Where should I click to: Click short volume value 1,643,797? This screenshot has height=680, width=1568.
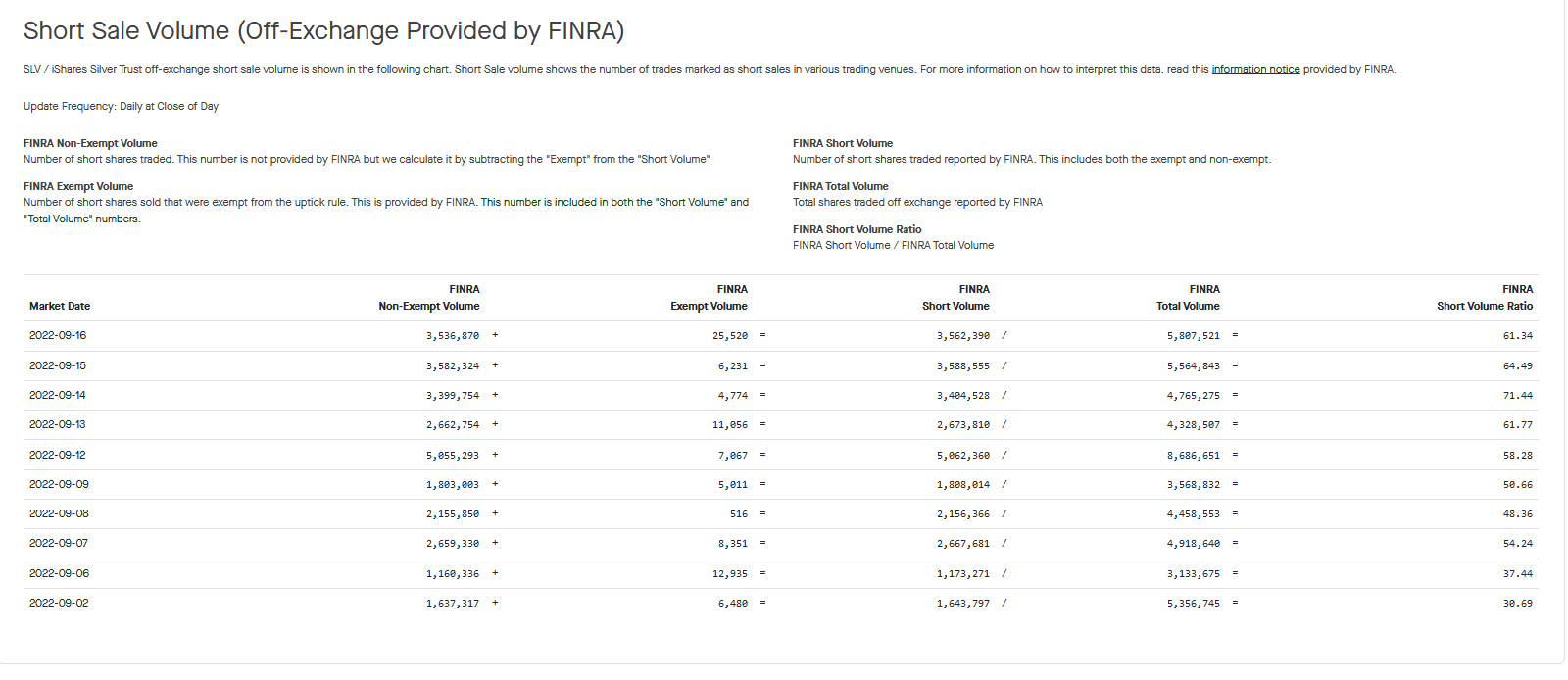pos(963,604)
